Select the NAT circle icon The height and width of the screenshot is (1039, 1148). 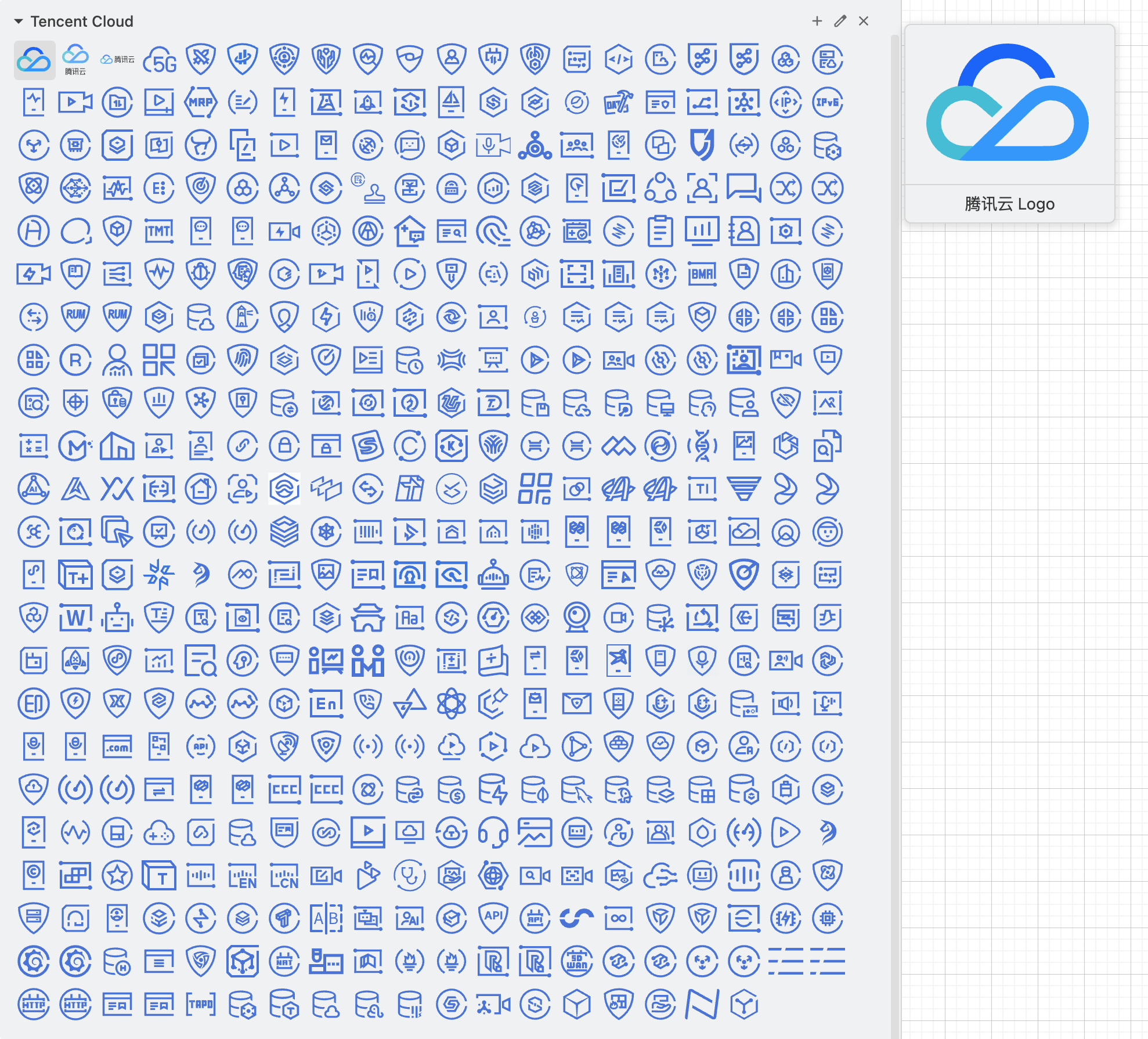coord(284,961)
